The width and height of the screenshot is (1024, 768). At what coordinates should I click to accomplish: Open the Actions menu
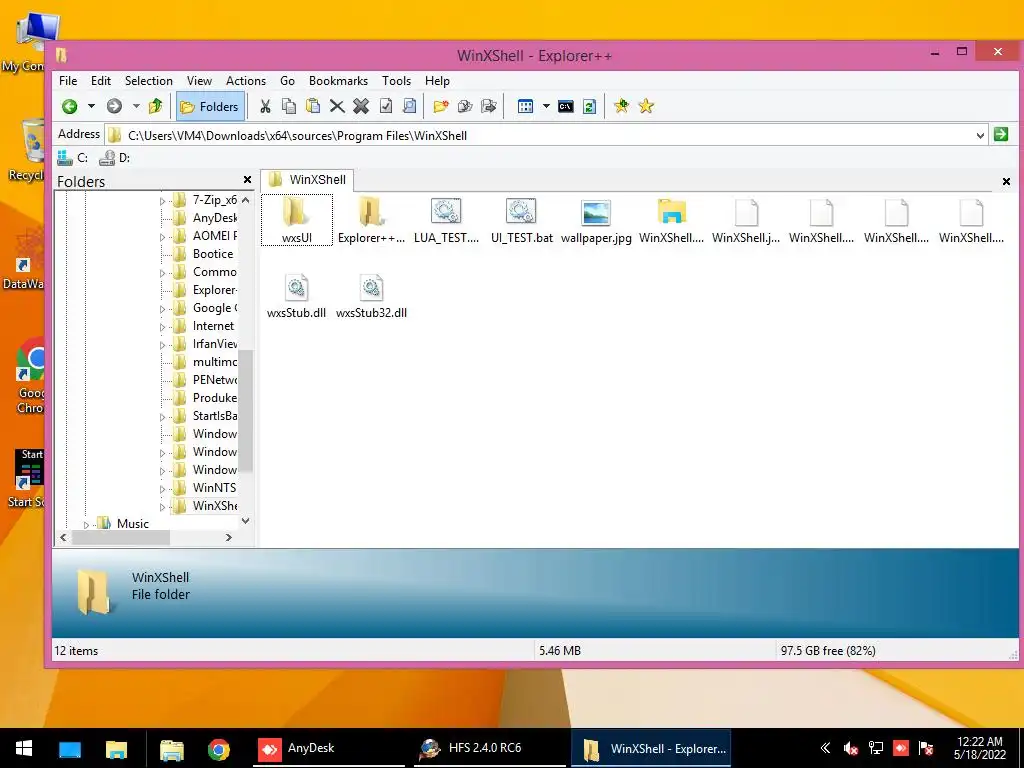(x=246, y=81)
